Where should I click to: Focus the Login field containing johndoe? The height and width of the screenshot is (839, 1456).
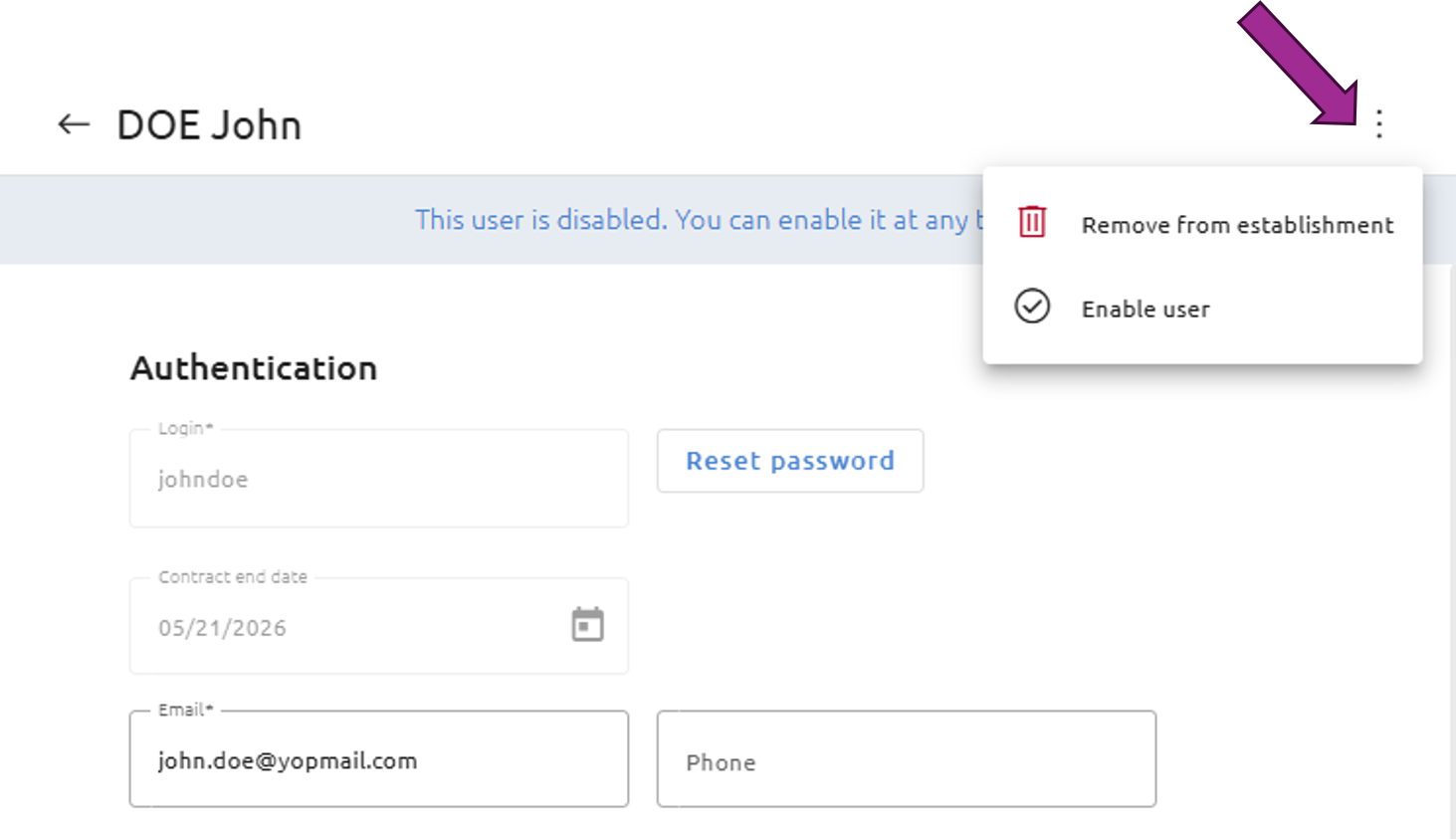pos(379,479)
